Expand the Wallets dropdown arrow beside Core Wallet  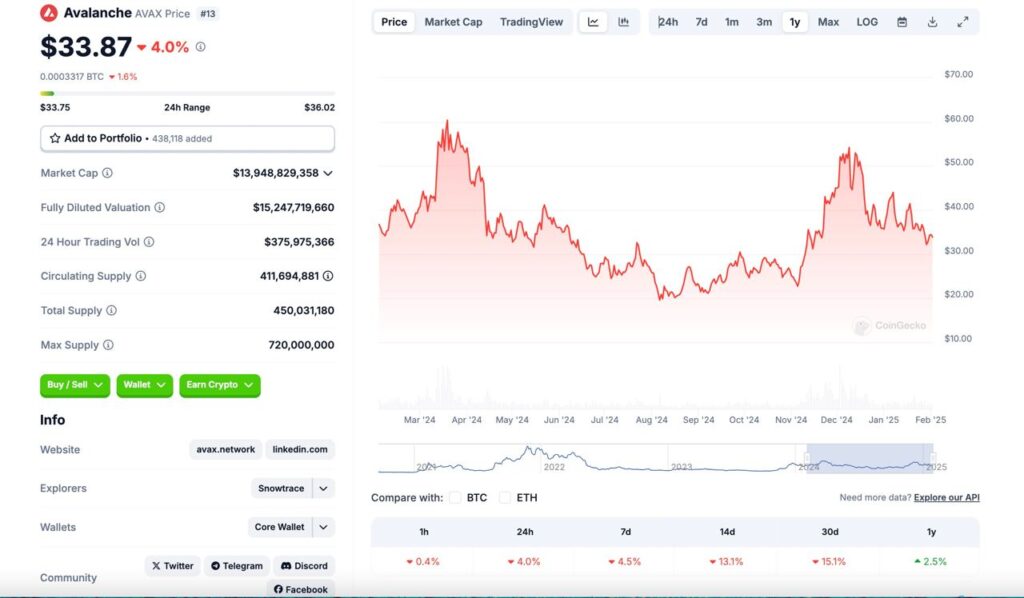point(323,527)
